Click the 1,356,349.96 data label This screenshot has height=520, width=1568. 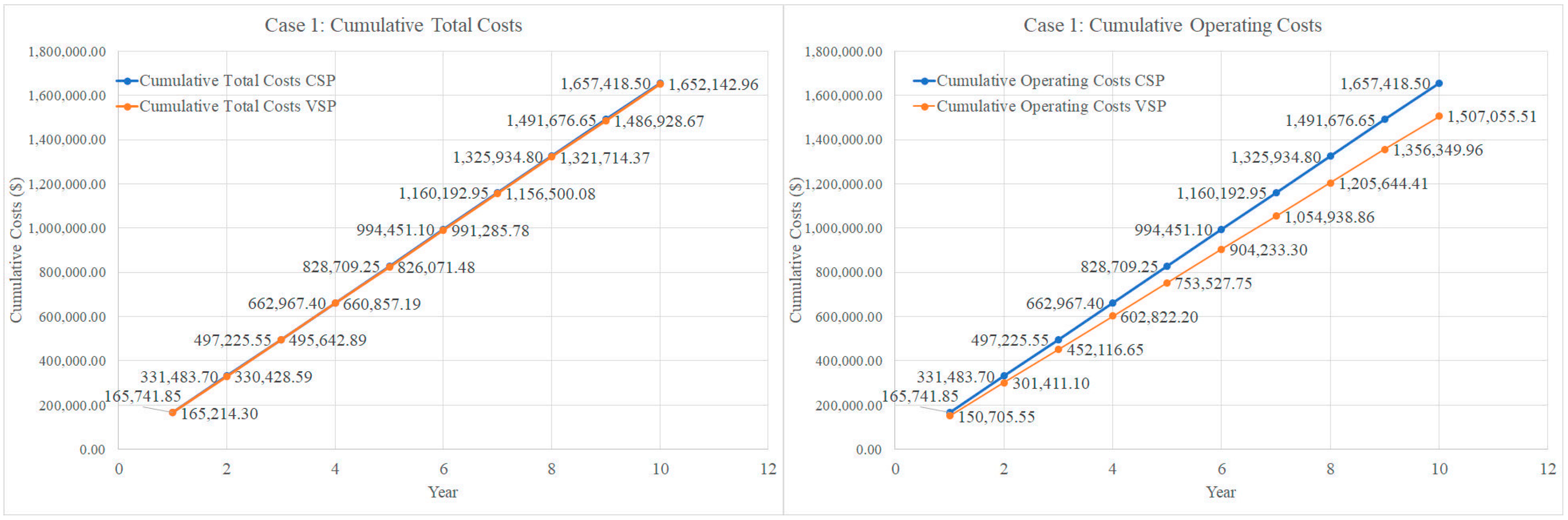pyautogui.click(x=1437, y=150)
